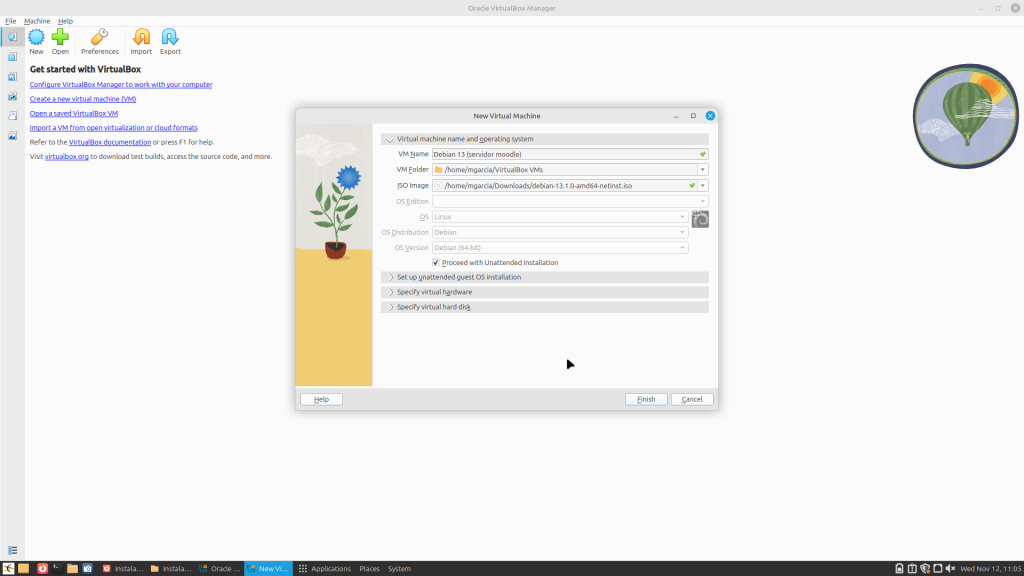
Task: Click the green plus Open icon
Action: click(x=61, y=38)
